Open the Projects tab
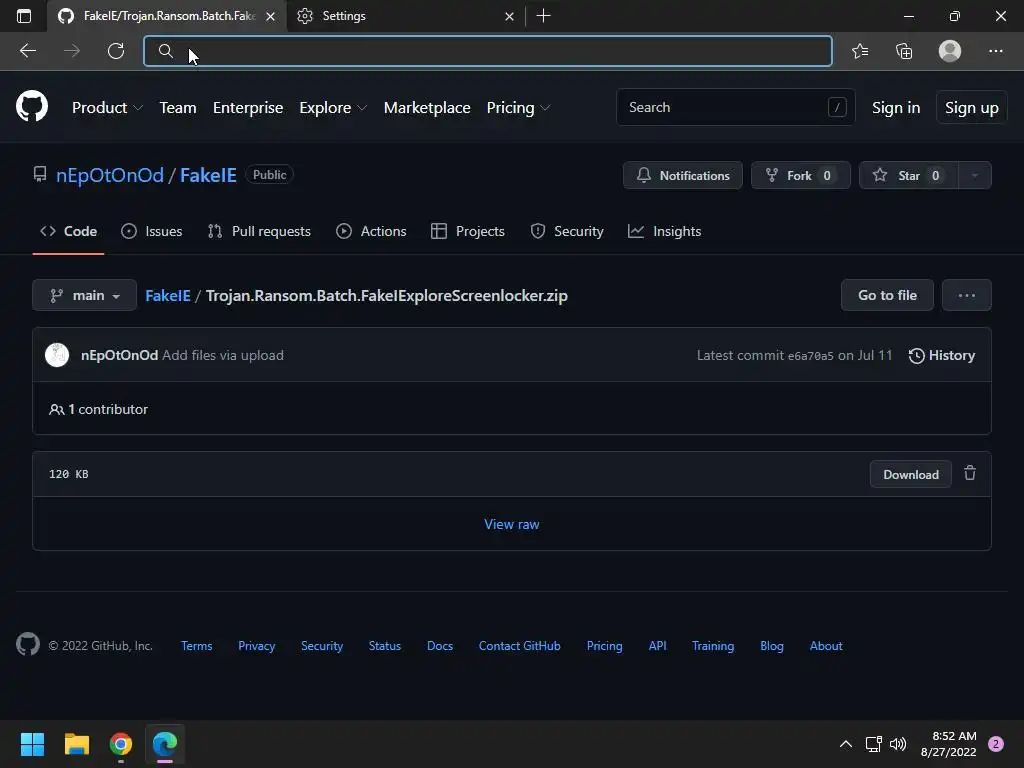This screenshot has width=1024, height=768. pos(468,231)
